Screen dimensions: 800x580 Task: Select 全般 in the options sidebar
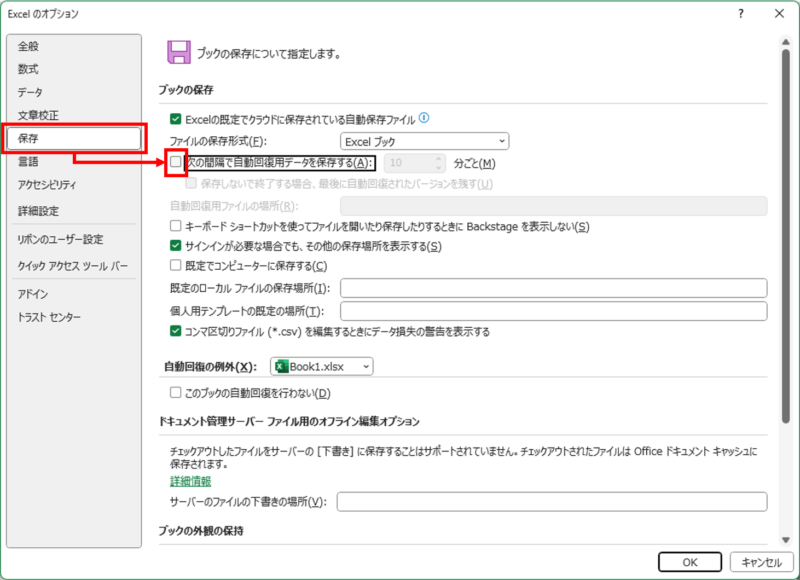coord(74,46)
